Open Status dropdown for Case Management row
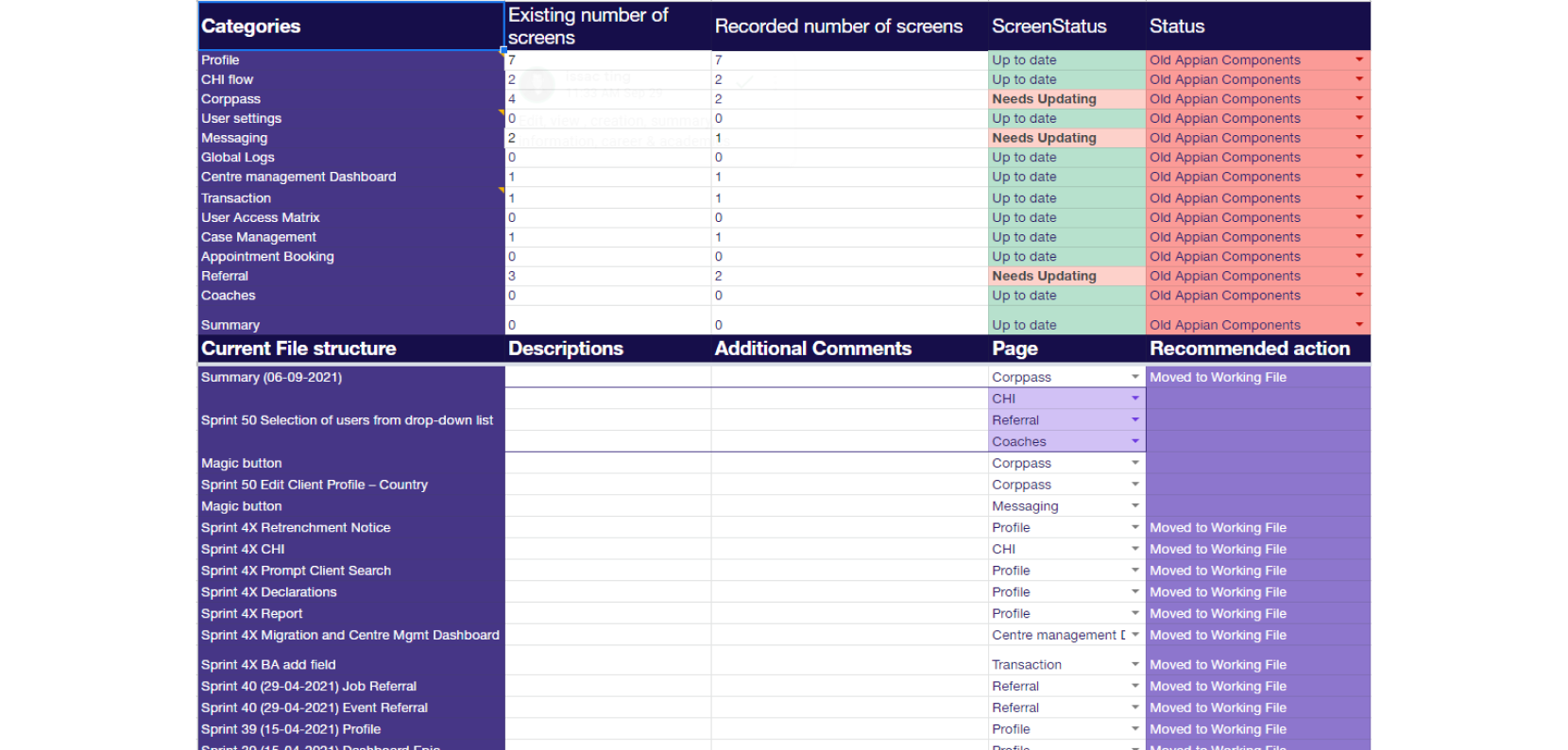 [1359, 237]
